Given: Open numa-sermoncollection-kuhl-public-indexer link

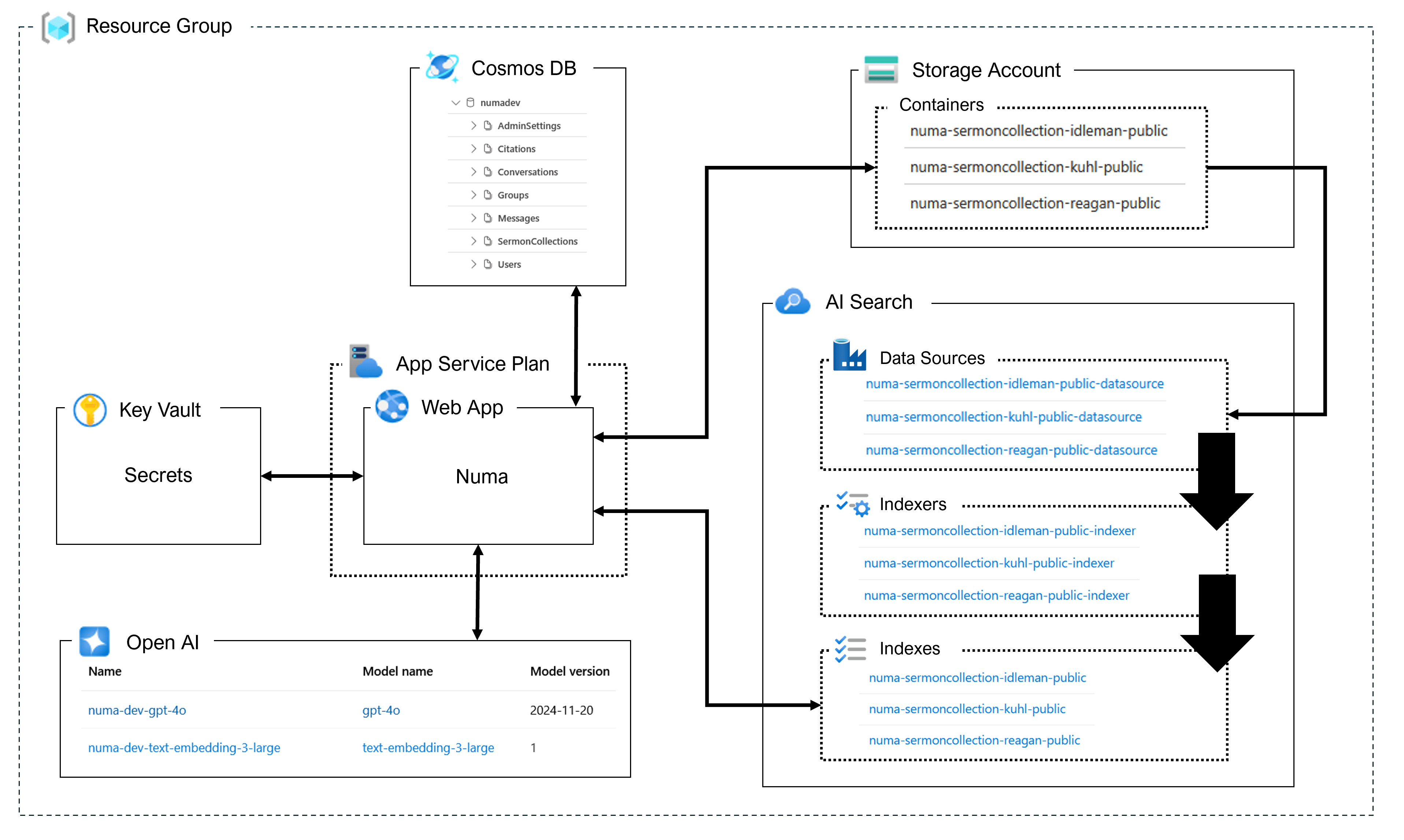Looking at the screenshot, I should tap(989, 563).
